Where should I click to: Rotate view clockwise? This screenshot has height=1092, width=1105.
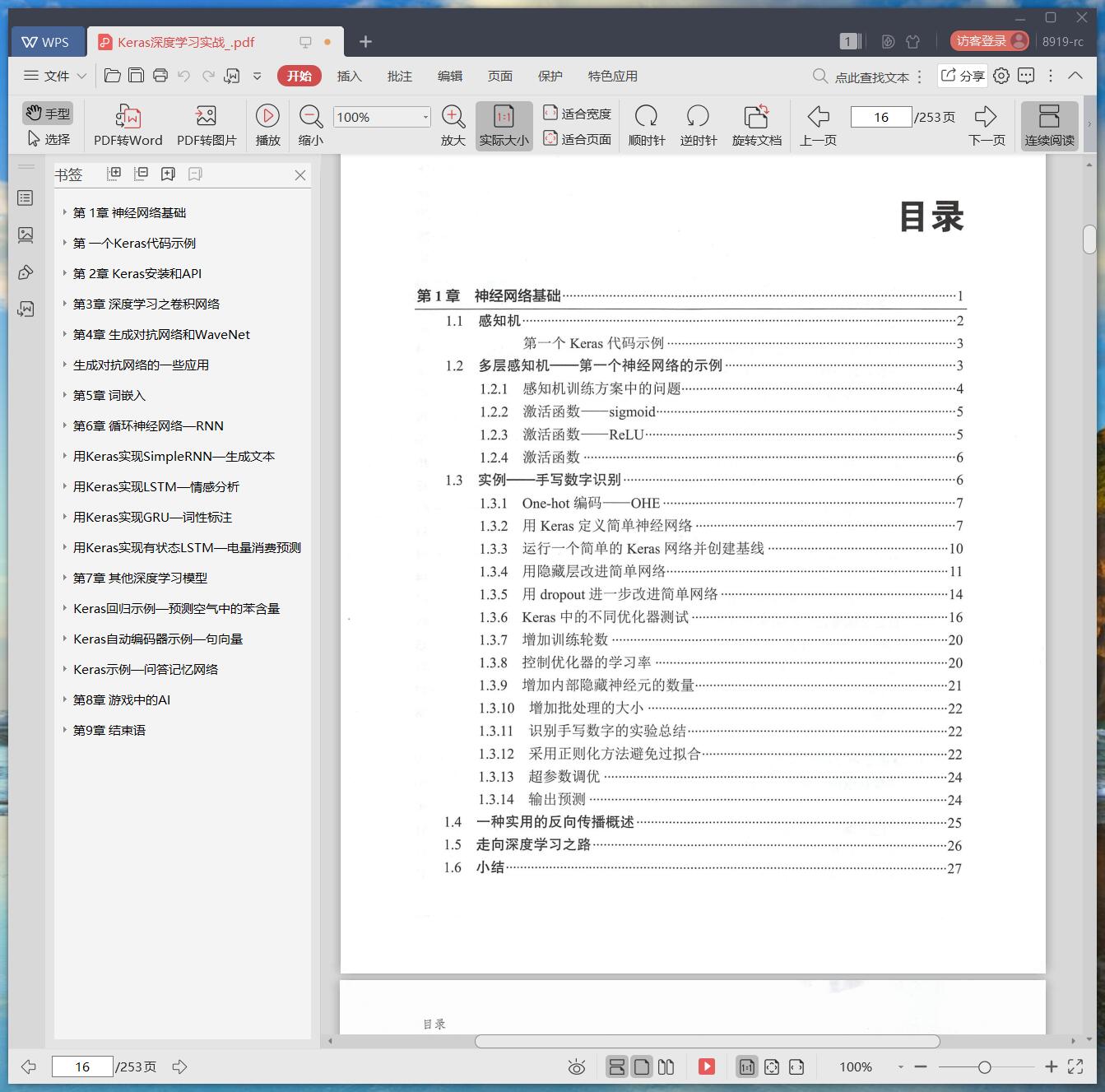click(646, 116)
